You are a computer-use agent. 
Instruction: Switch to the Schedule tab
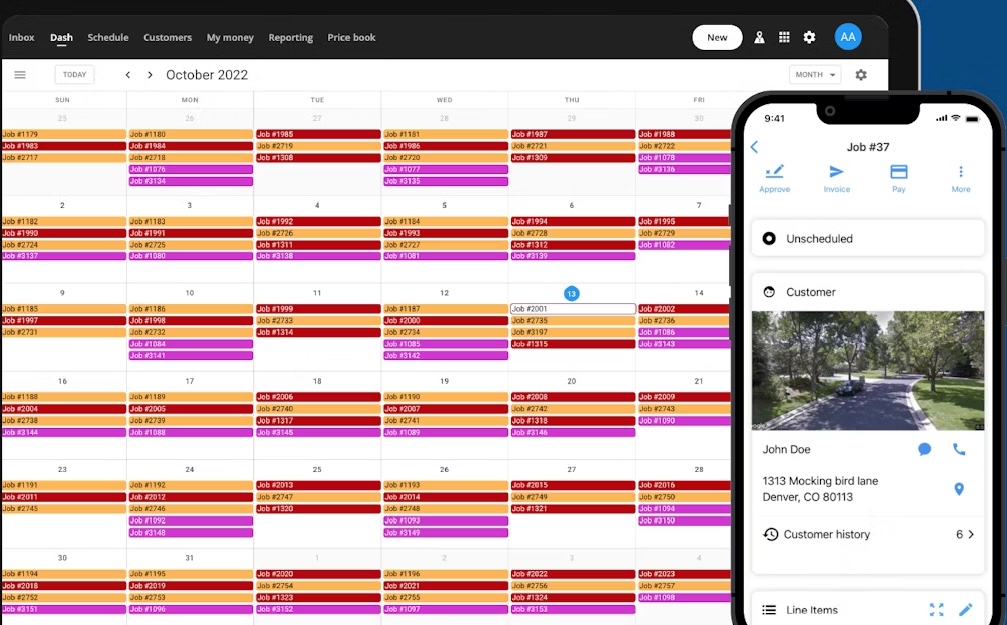[x=107, y=37]
